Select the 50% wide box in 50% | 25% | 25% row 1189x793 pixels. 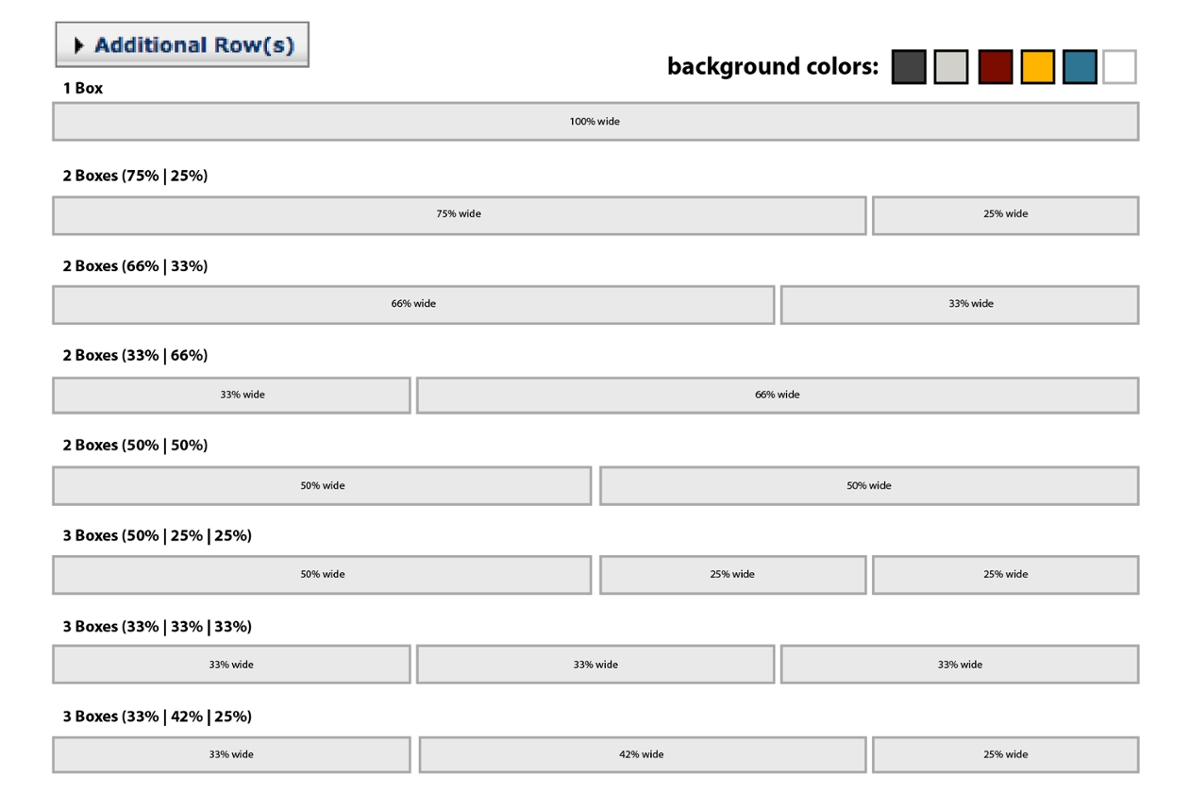pos(322,575)
